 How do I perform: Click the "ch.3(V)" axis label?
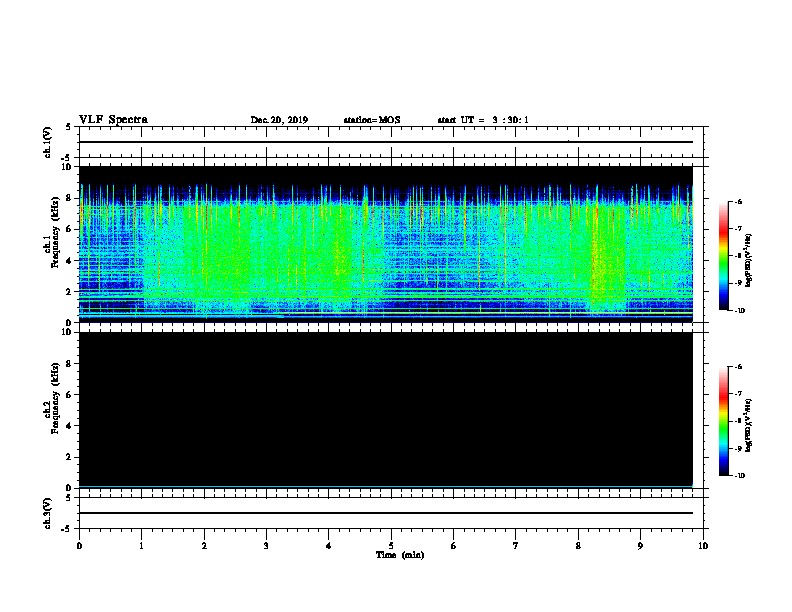[x=48, y=513]
